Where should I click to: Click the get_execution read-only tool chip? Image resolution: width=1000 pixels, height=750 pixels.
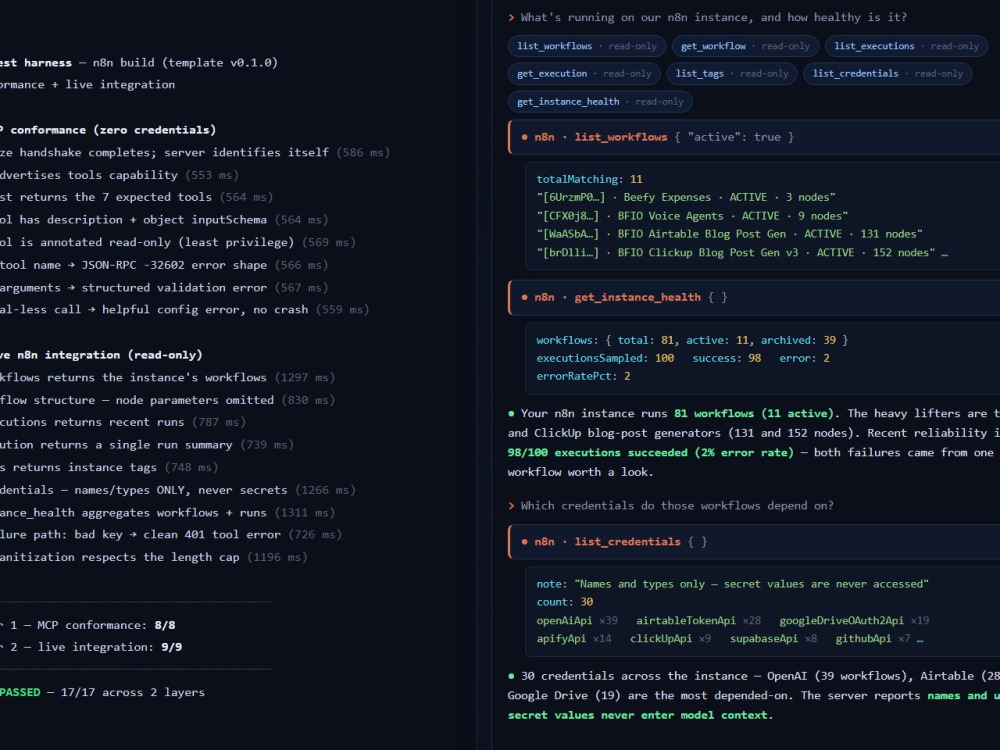(x=584, y=73)
